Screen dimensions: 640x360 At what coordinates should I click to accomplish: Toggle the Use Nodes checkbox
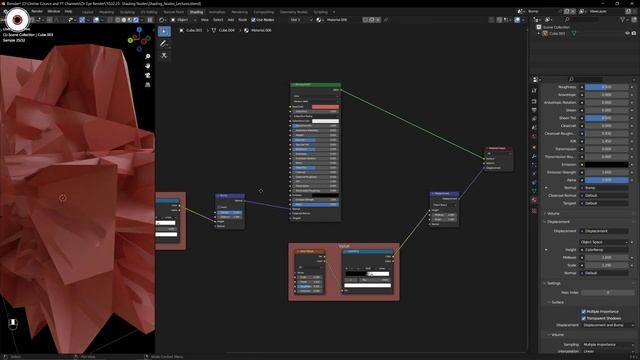[253, 20]
